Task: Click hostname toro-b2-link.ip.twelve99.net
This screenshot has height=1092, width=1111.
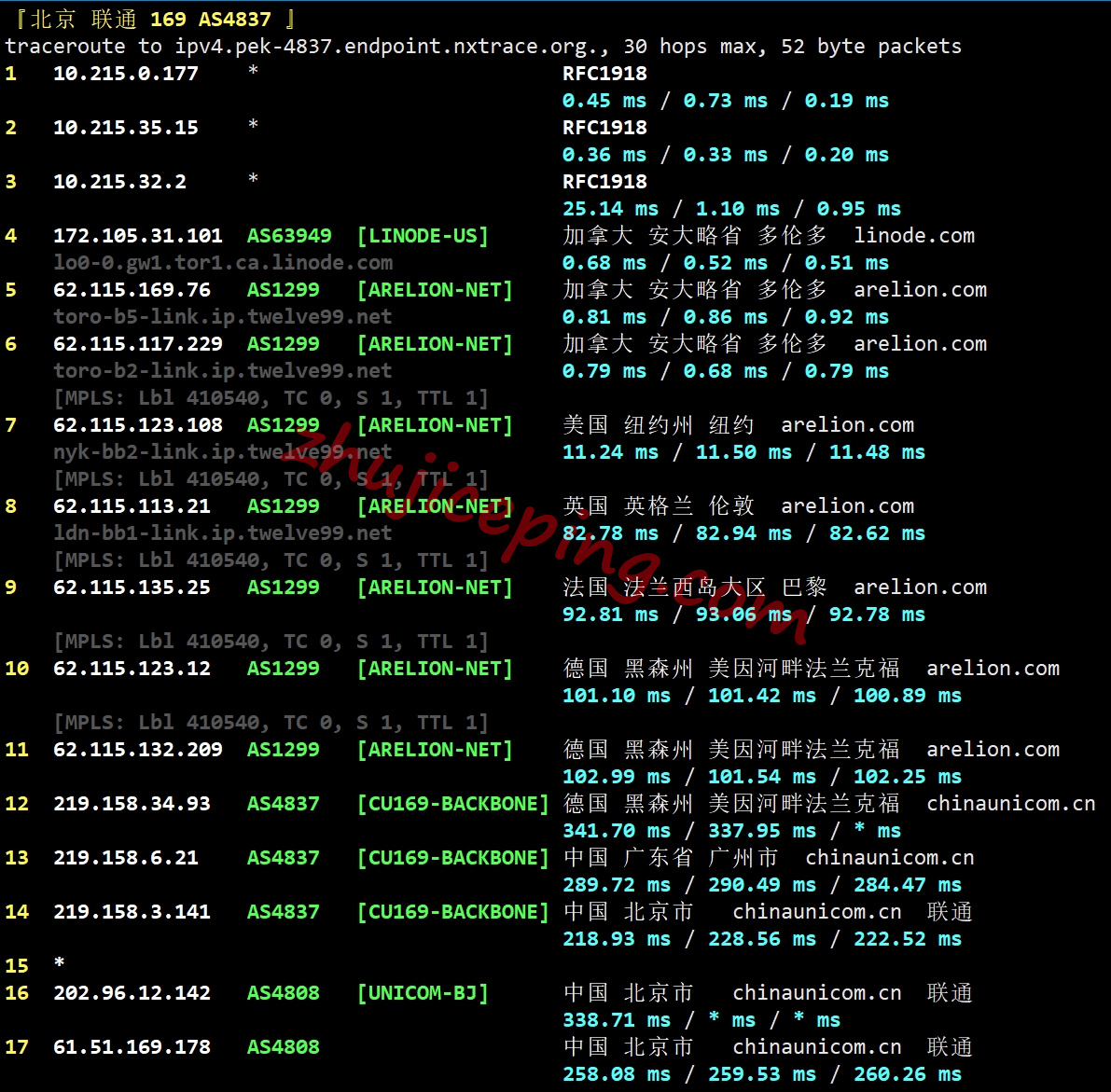Action: coord(223,370)
